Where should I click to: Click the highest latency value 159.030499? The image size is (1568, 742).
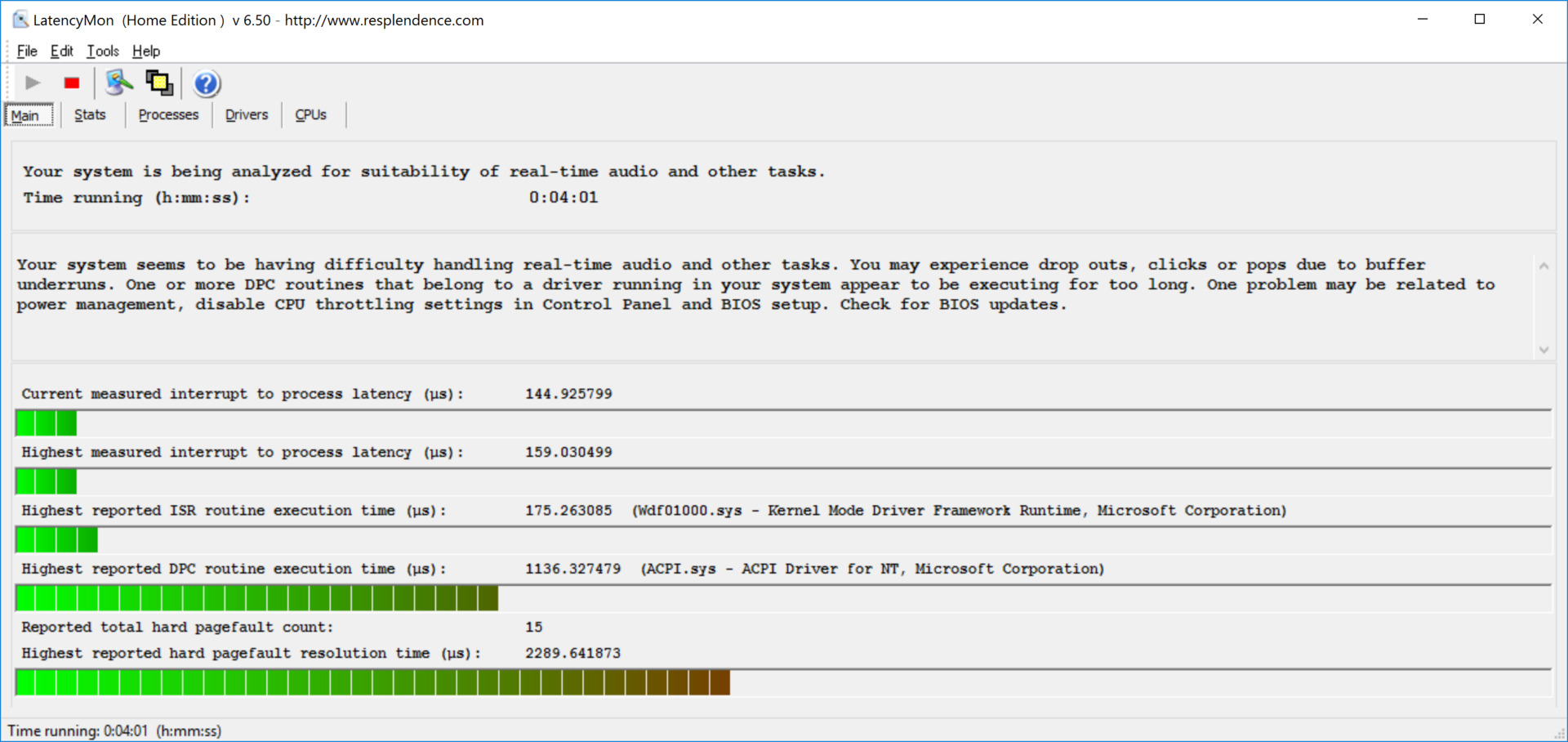pos(568,452)
